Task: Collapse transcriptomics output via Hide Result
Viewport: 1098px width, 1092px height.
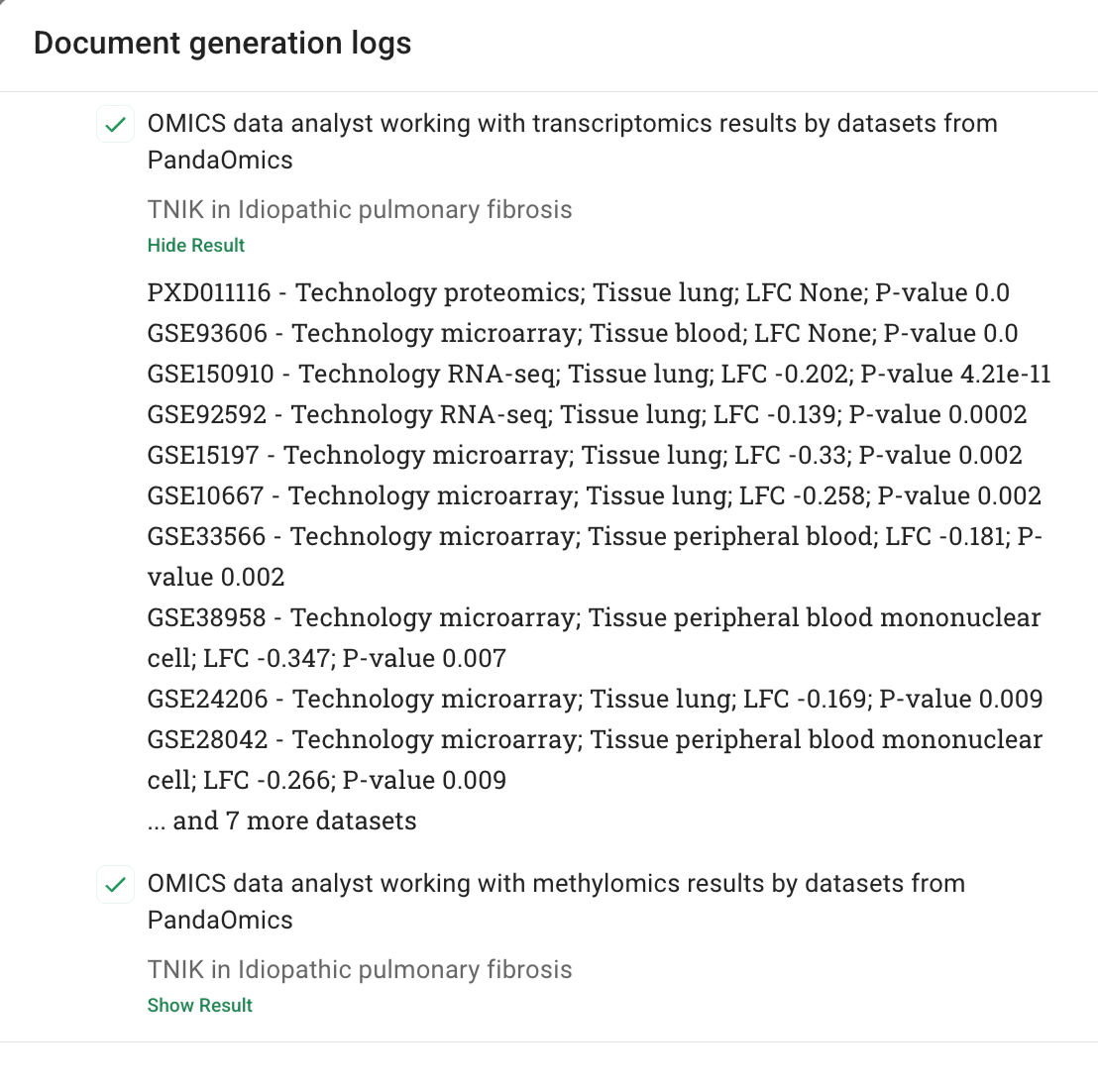Action: tap(195, 246)
